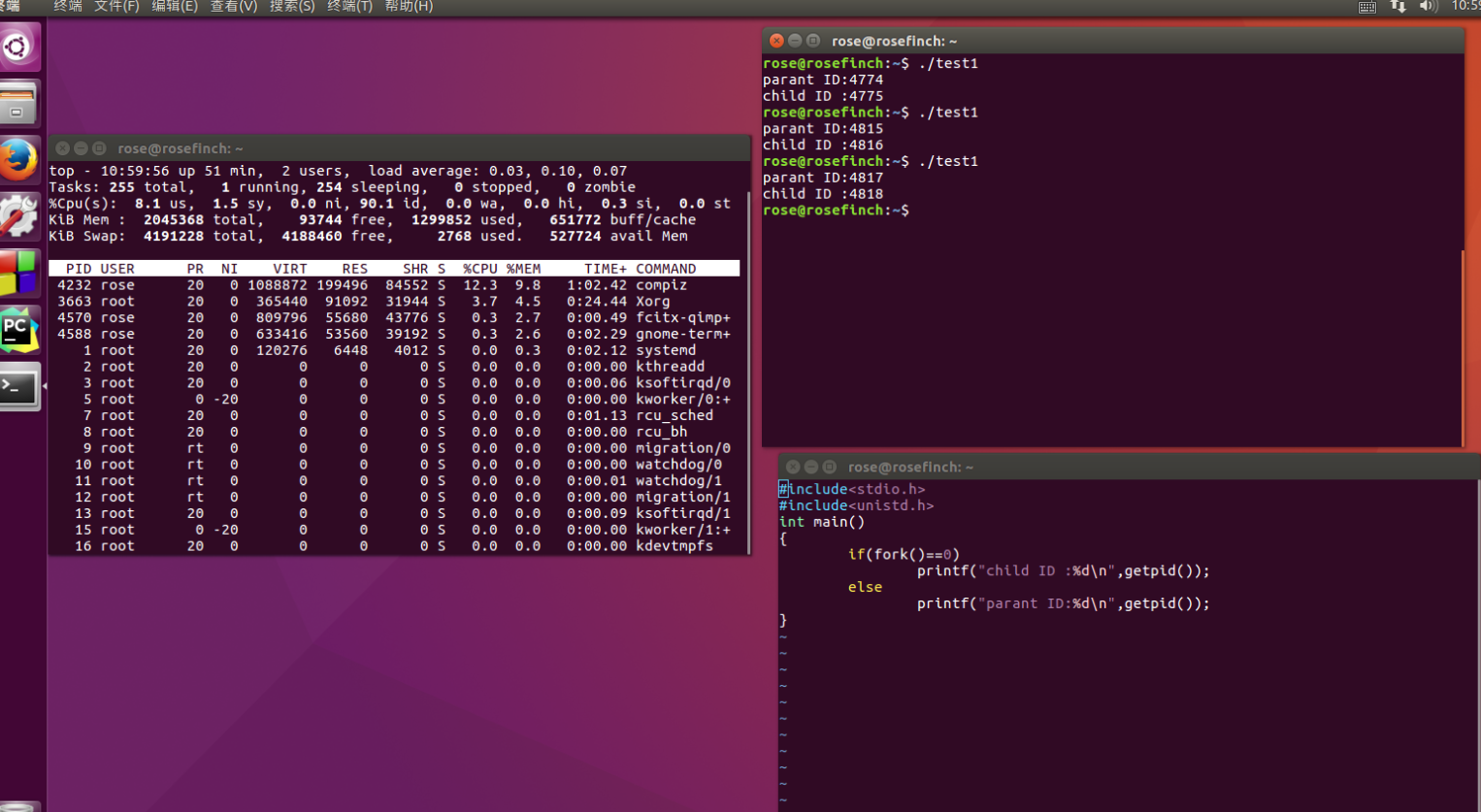Click systemd process row
Viewport: 1481px width, 812px height.
(x=394, y=350)
